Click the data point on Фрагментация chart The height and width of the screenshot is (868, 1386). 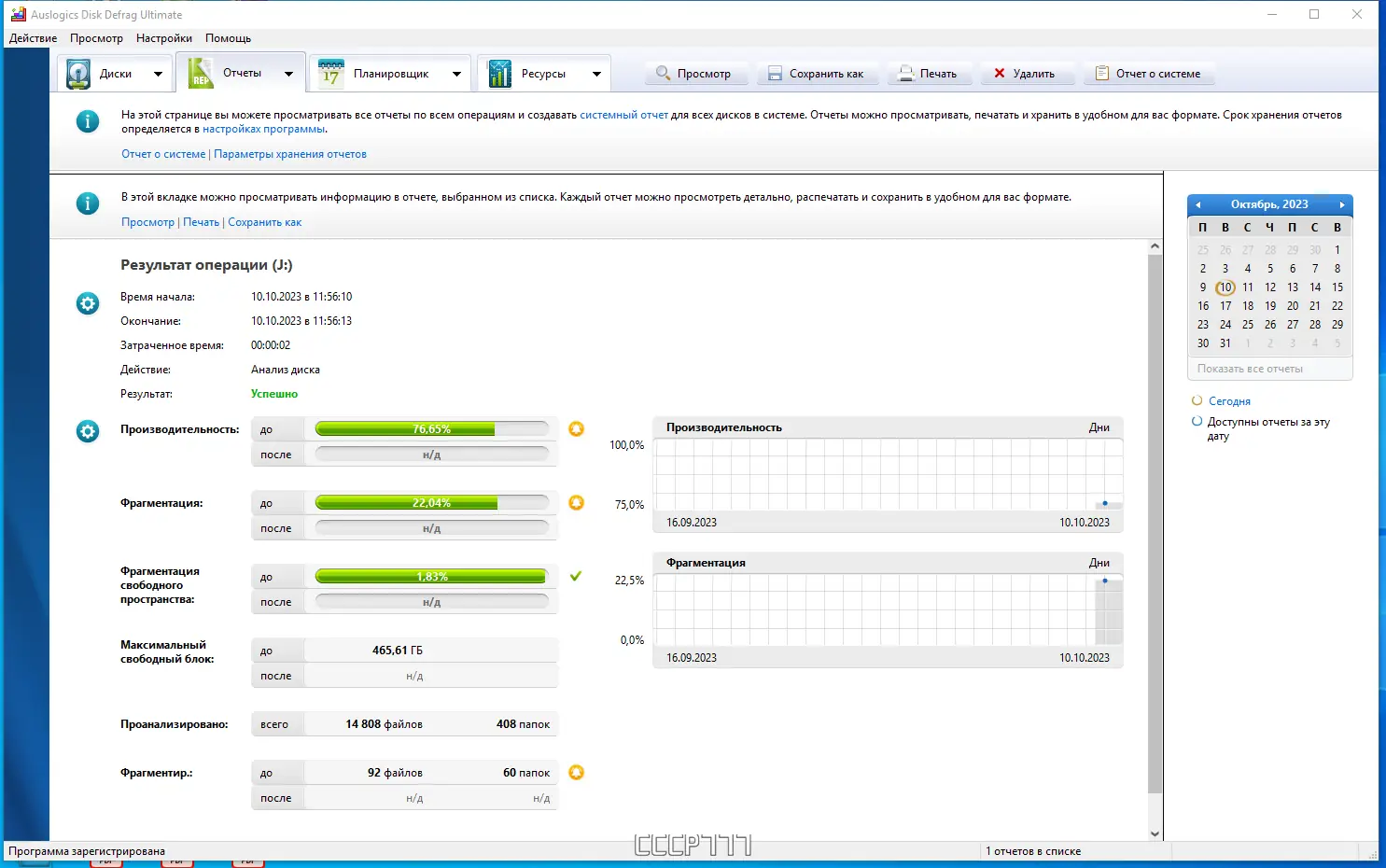pos(1105,581)
